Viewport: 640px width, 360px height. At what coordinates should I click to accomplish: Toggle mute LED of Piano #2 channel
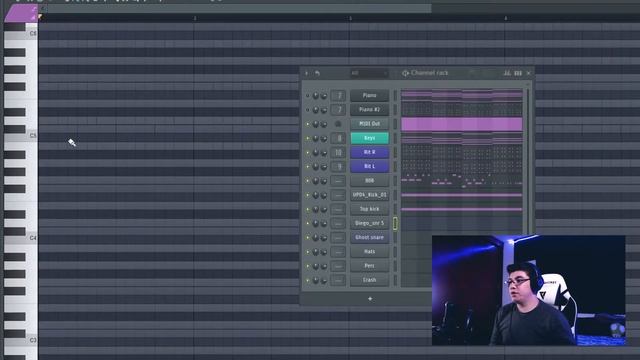(x=308, y=110)
